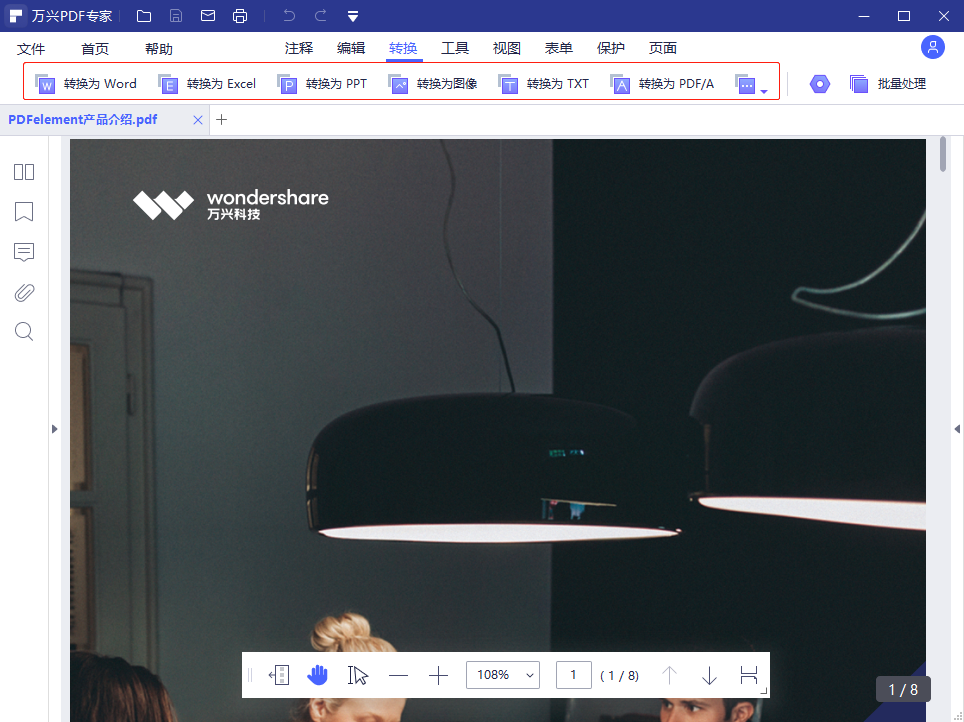Toggle the selection cursor tool in bottom toolbar
The height and width of the screenshot is (722, 964).
(357, 675)
